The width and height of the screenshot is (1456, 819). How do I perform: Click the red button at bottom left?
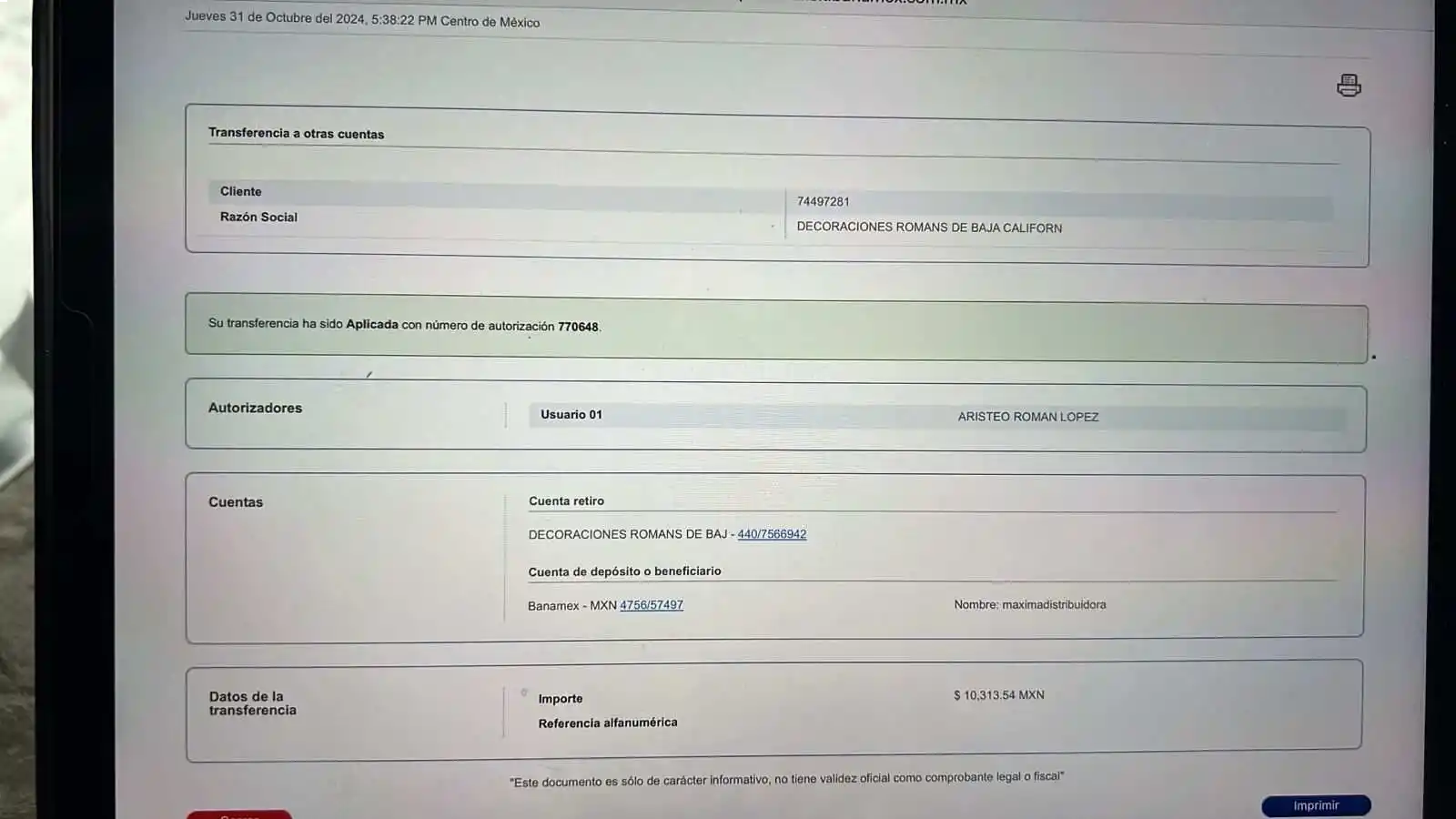(x=239, y=814)
